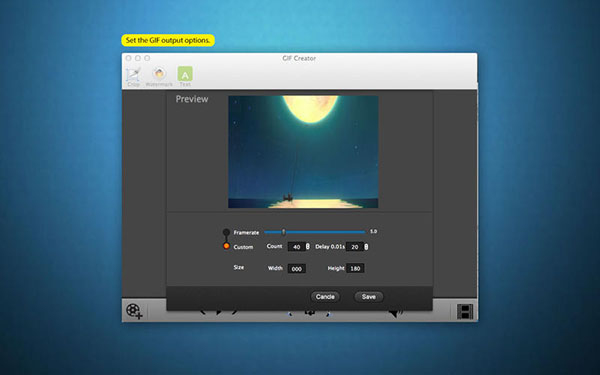Click the 5.0 framerate value

click(373, 232)
